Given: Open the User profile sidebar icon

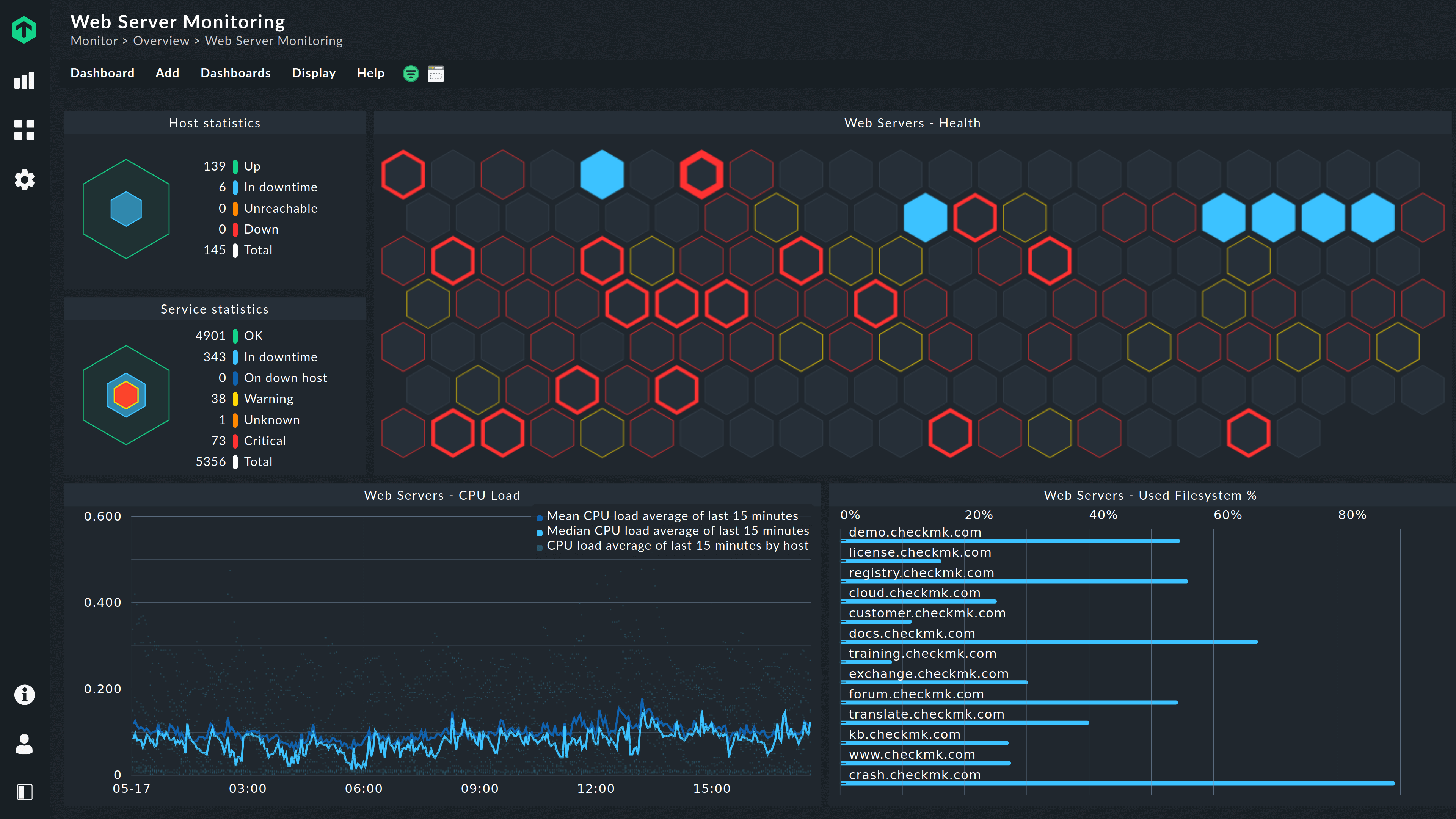Looking at the screenshot, I should coord(24,744).
